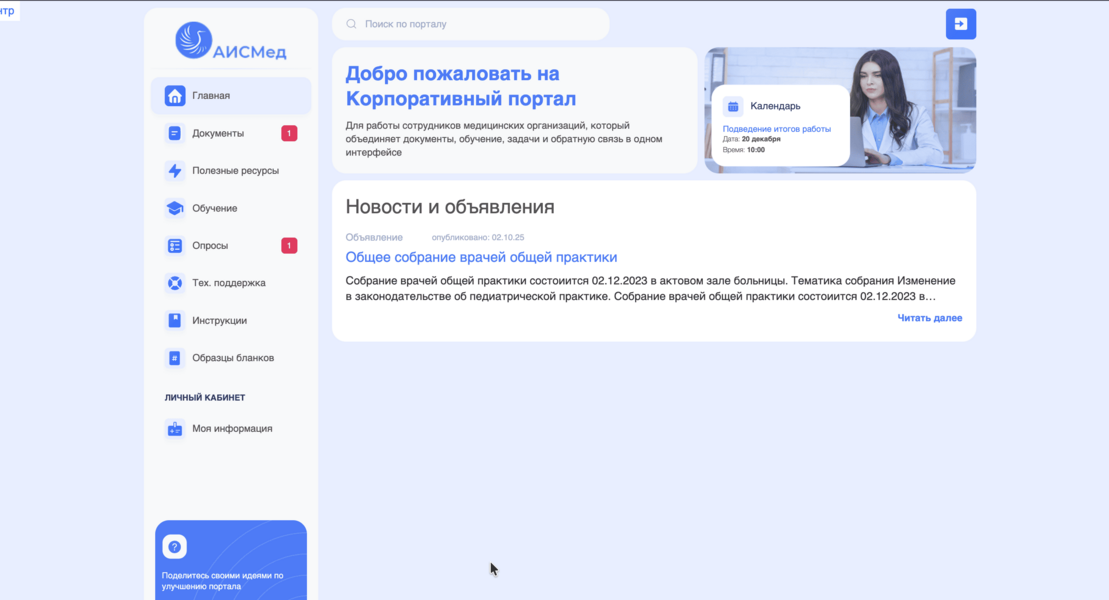This screenshot has width=1109, height=600.
Task: Click the logout arrow button at top right
Action: pyautogui.click(x=960, y=24)
